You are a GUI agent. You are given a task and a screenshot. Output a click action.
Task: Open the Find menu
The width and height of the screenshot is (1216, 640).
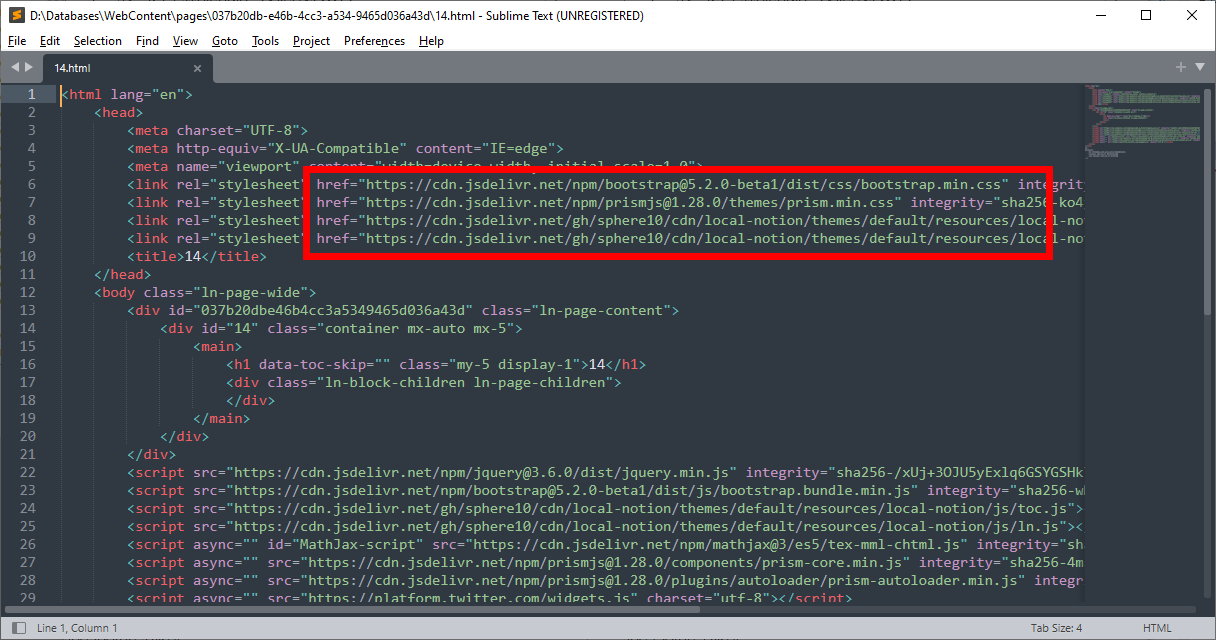(147, 41)
